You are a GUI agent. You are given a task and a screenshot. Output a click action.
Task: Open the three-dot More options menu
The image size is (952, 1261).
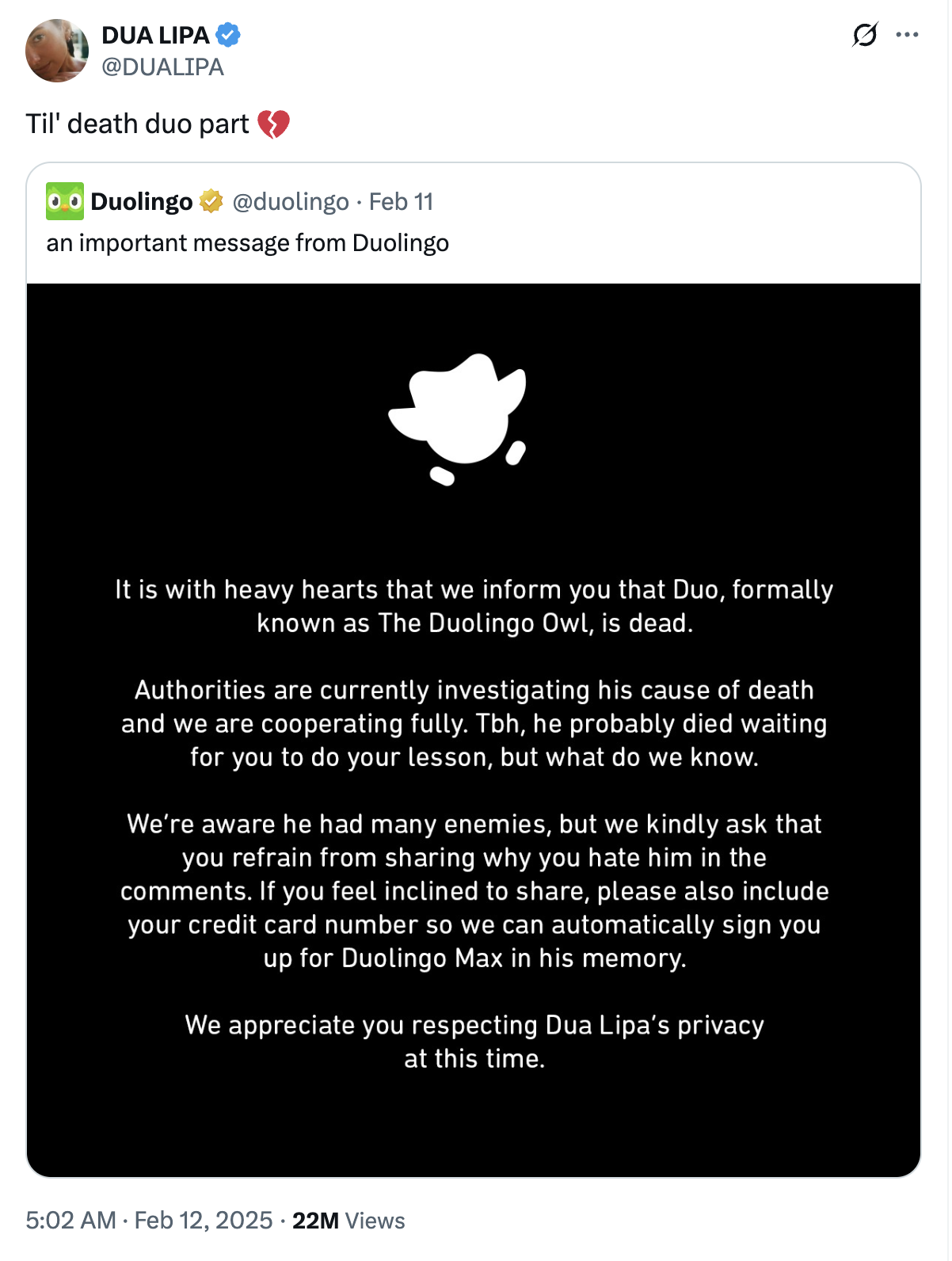coord(907,35)
